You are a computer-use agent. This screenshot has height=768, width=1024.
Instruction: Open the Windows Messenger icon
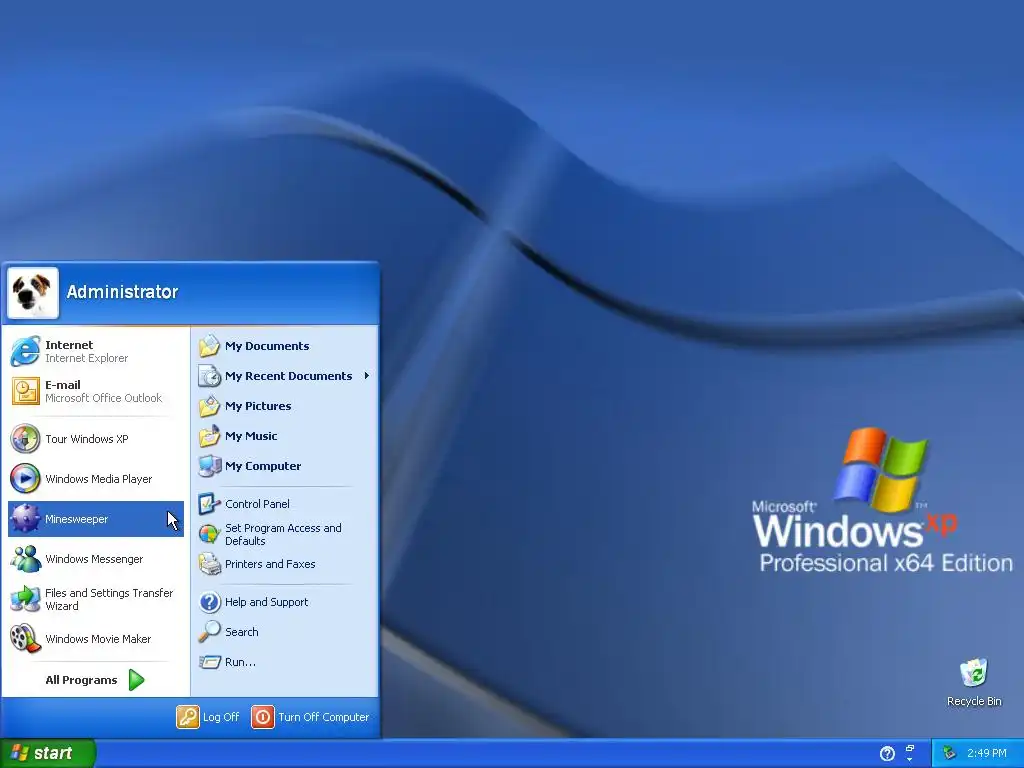tap(25, 559)
